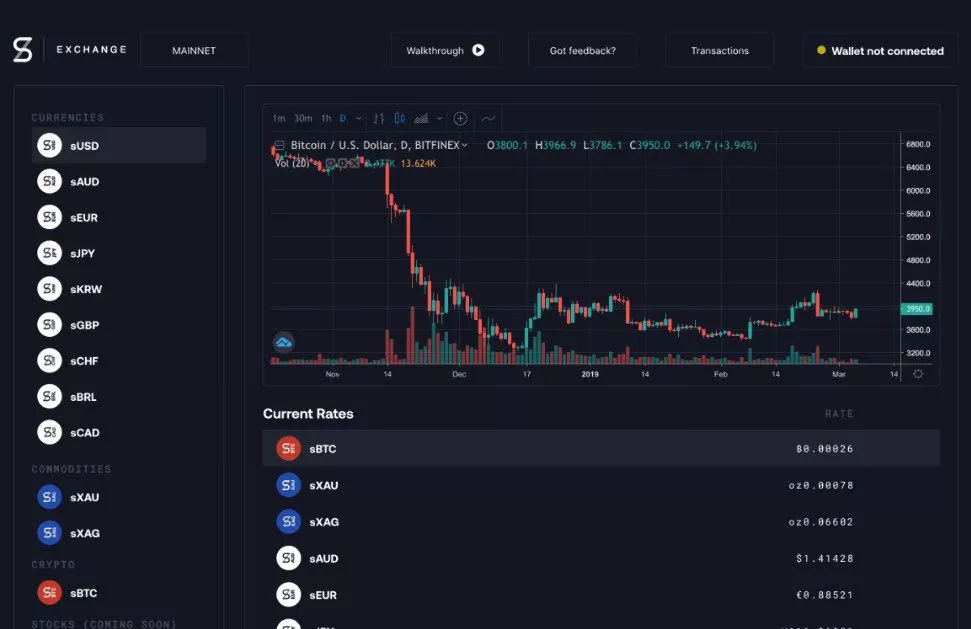The height and width of the screenshot is (629, 971).
Task: Open chart settings gear icon
Action: [x=918, y=374]
